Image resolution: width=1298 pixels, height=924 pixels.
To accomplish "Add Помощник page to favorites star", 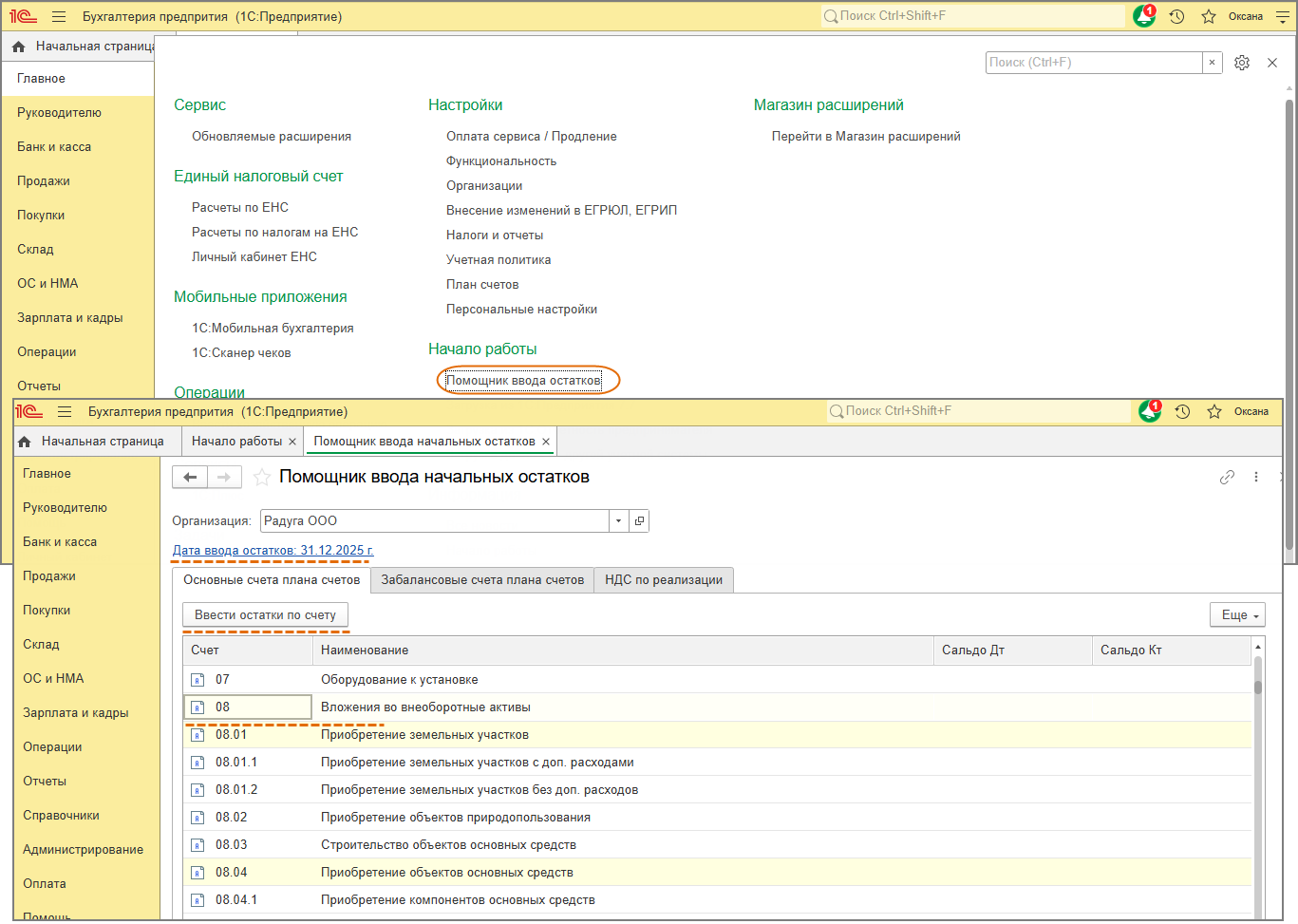I will point(262,477).
